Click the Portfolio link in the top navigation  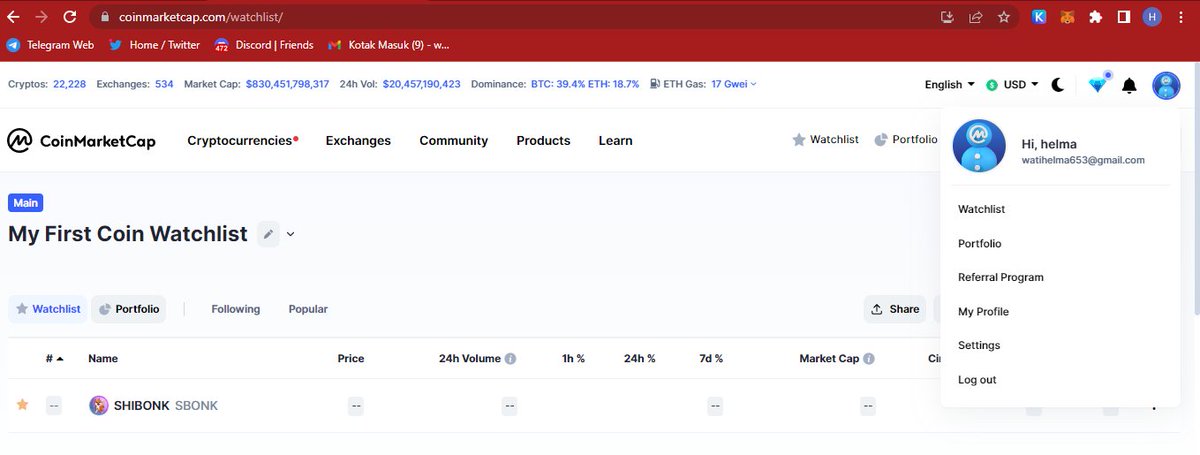click(x=906, y=140)
